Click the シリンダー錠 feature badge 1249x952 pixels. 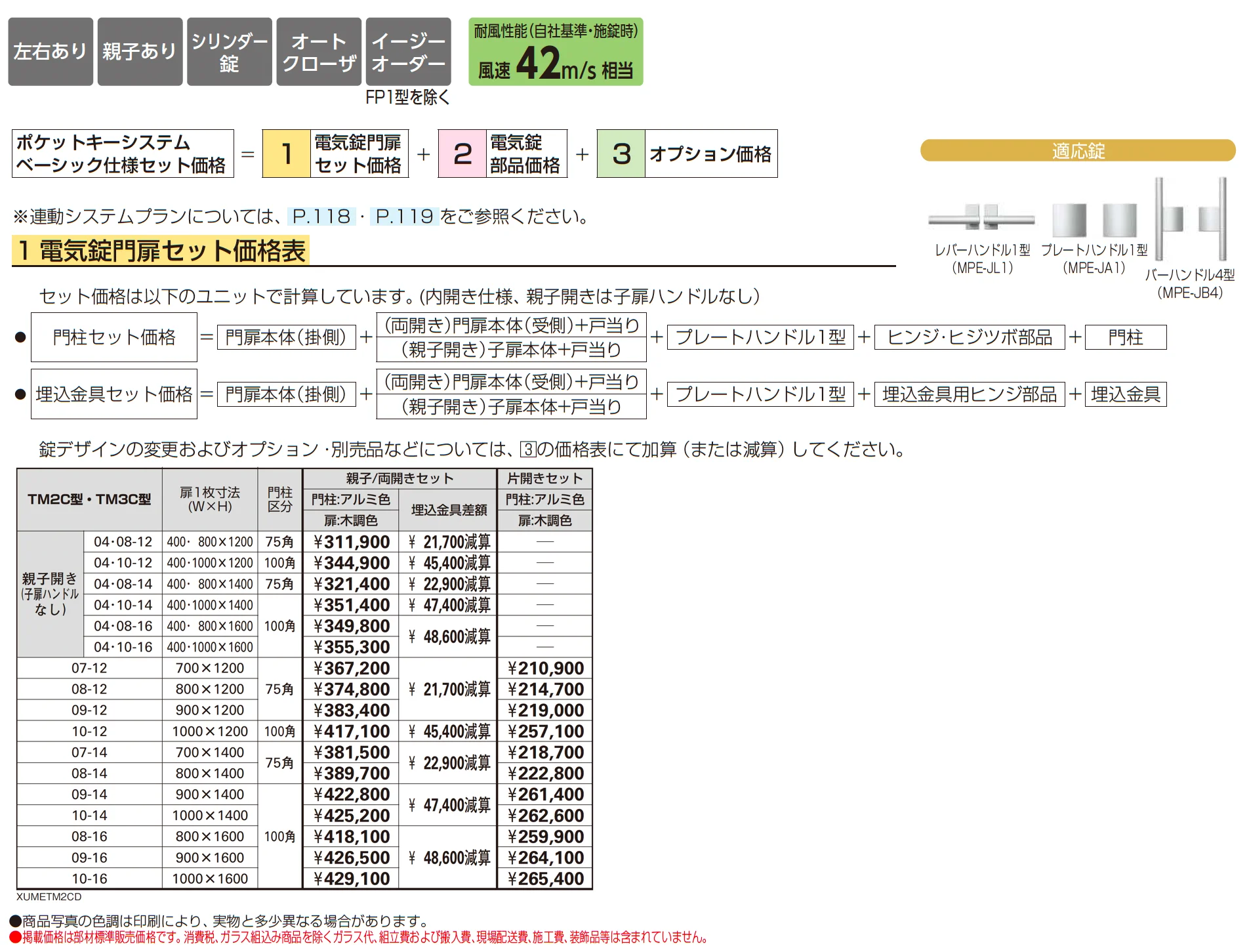coord(230,52)
